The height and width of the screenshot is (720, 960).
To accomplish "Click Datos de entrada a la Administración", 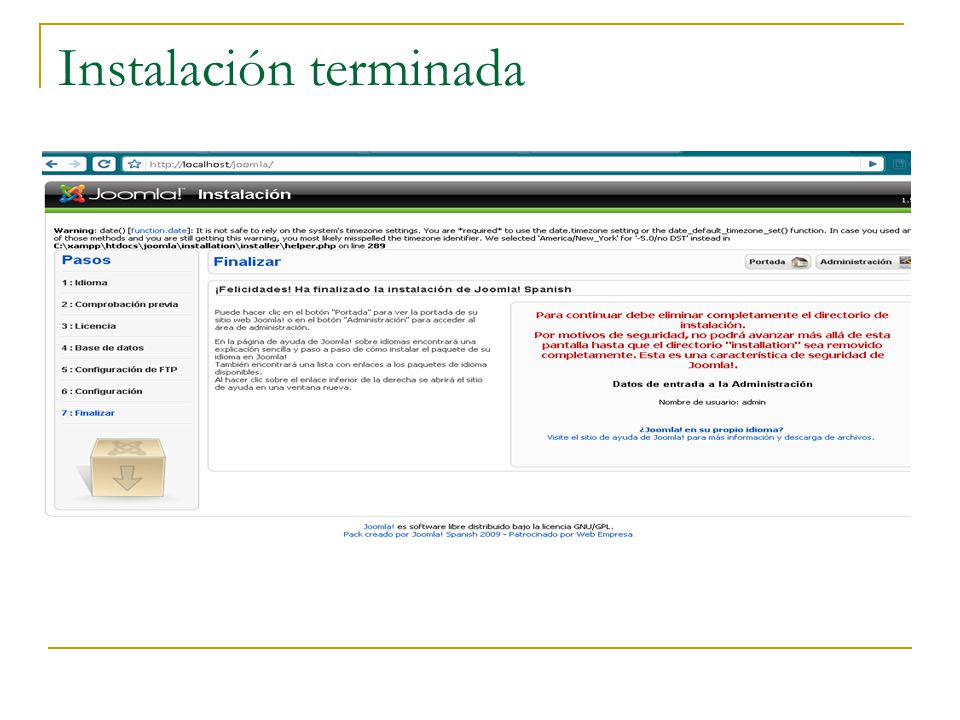I will tap(713, 384).
